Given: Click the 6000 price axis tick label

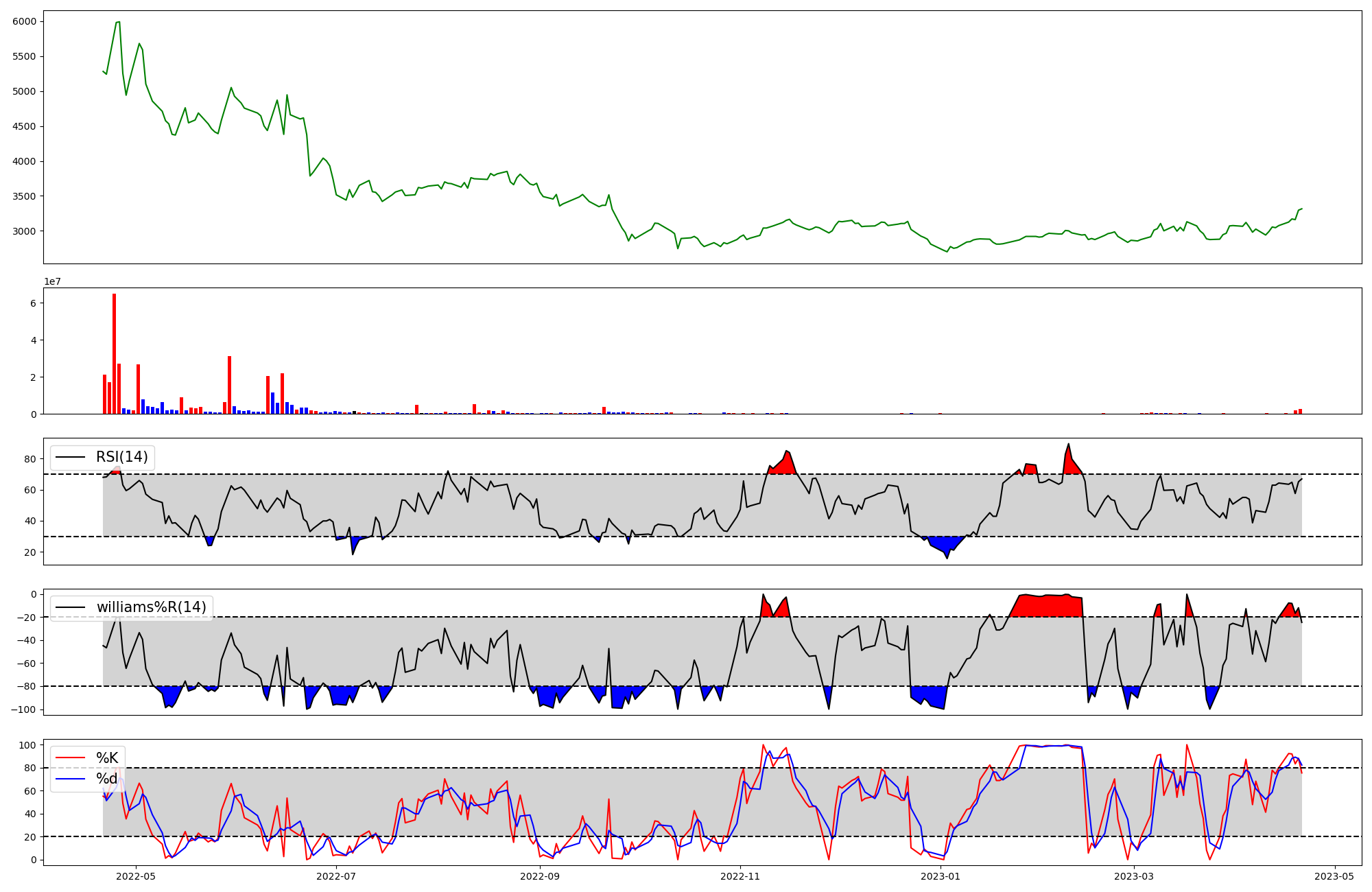Looking at the screenshot, I should tap(24, 21).
